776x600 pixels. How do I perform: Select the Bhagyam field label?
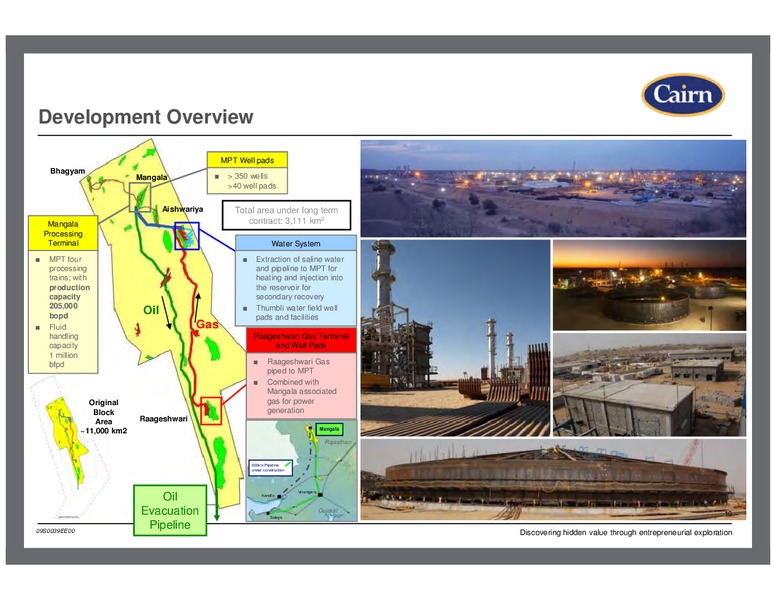click(x=67, y=171)
